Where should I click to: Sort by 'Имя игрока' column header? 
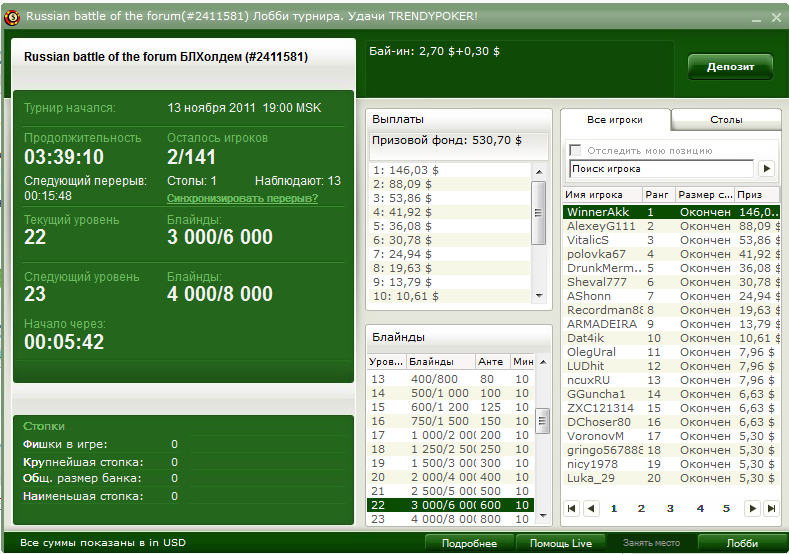603,195
